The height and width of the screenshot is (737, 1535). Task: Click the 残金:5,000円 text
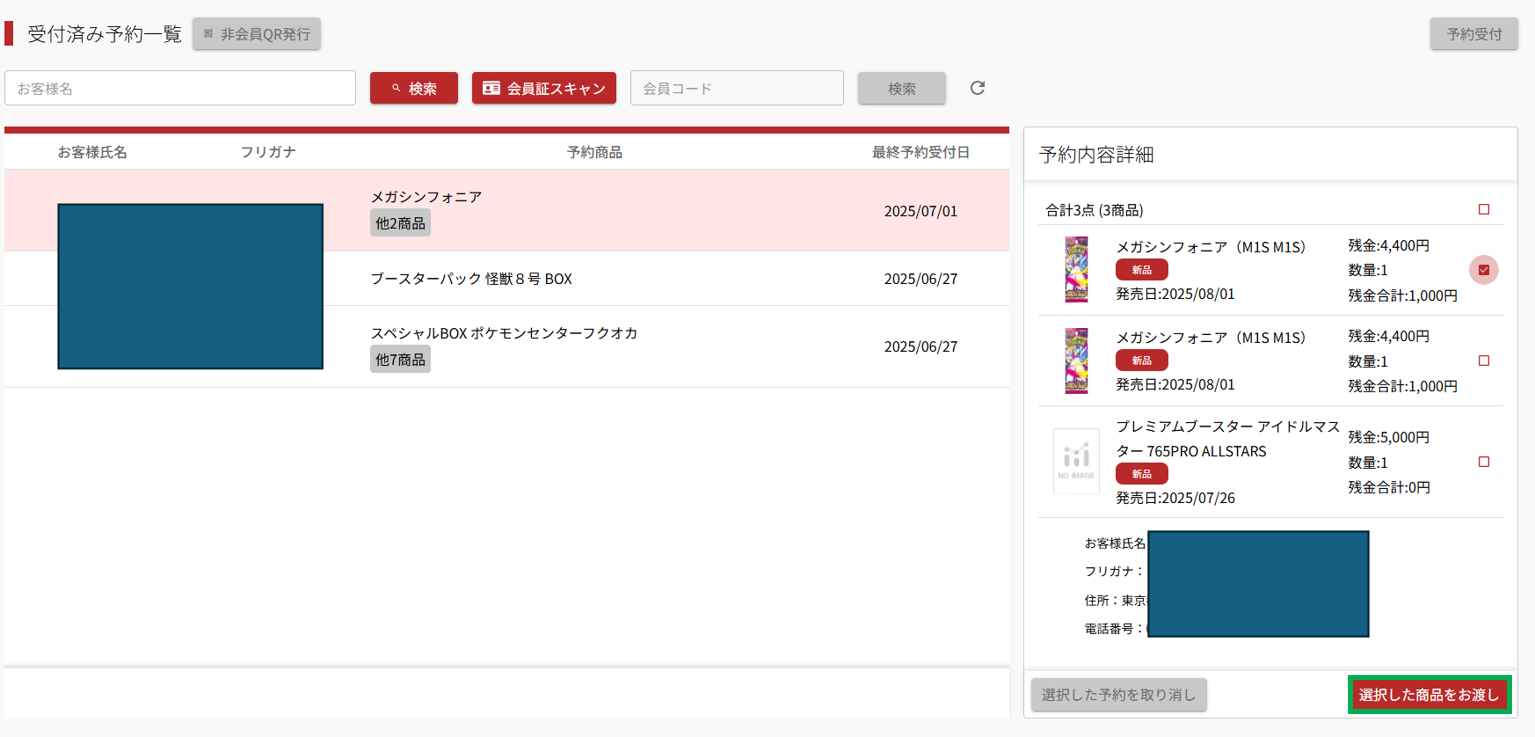[1389, 437]
